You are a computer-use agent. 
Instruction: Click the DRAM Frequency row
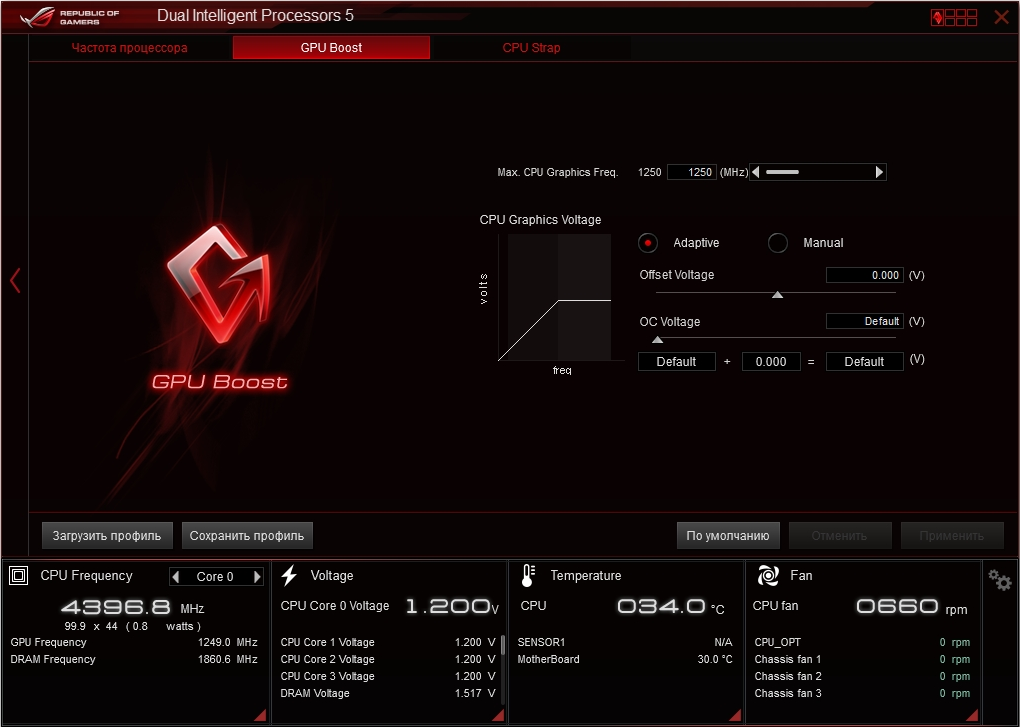134,659
